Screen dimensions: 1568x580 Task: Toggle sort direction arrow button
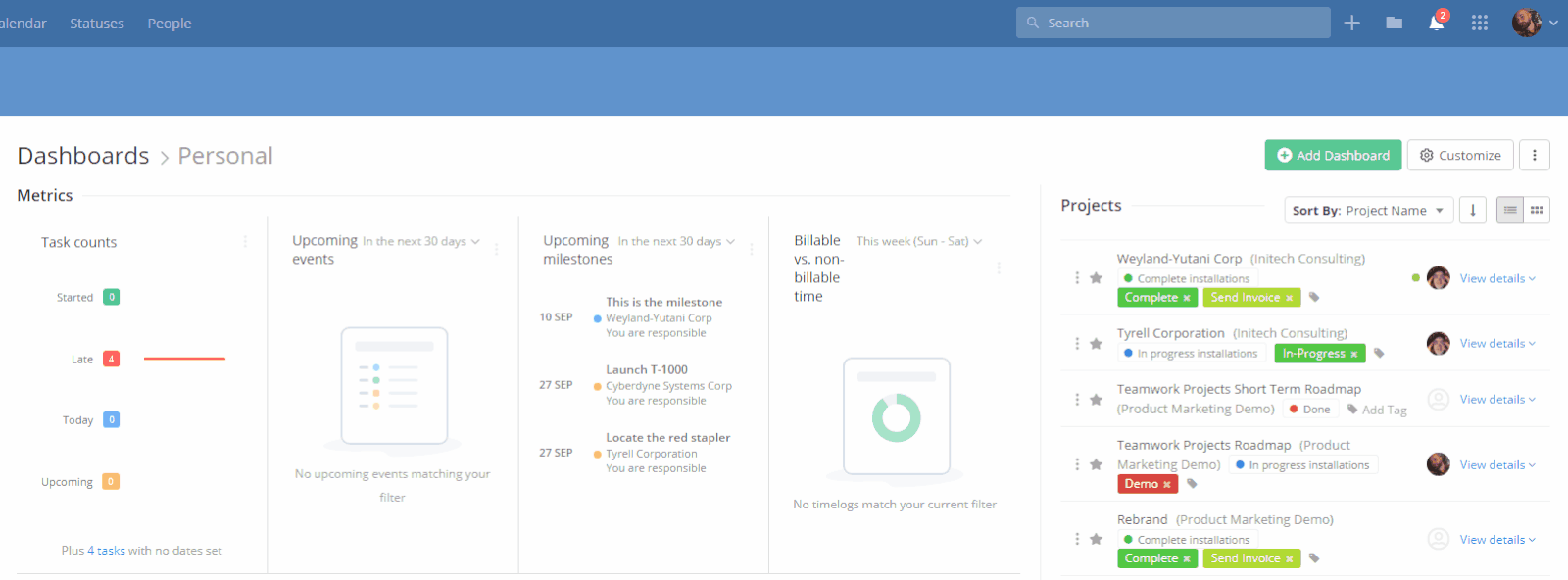click(x=1472, y=210)
